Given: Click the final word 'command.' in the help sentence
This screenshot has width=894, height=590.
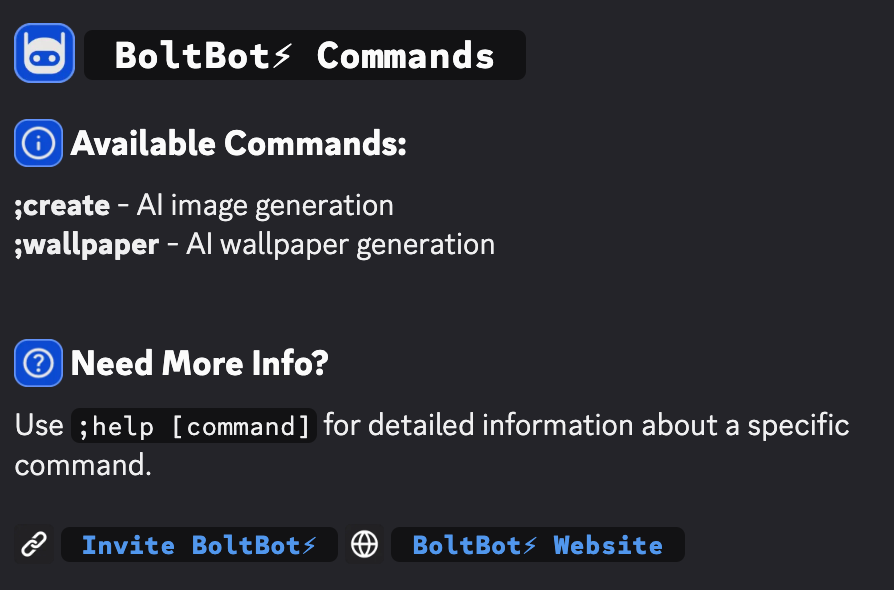Looking at the screenshot, I should point(83,465).
